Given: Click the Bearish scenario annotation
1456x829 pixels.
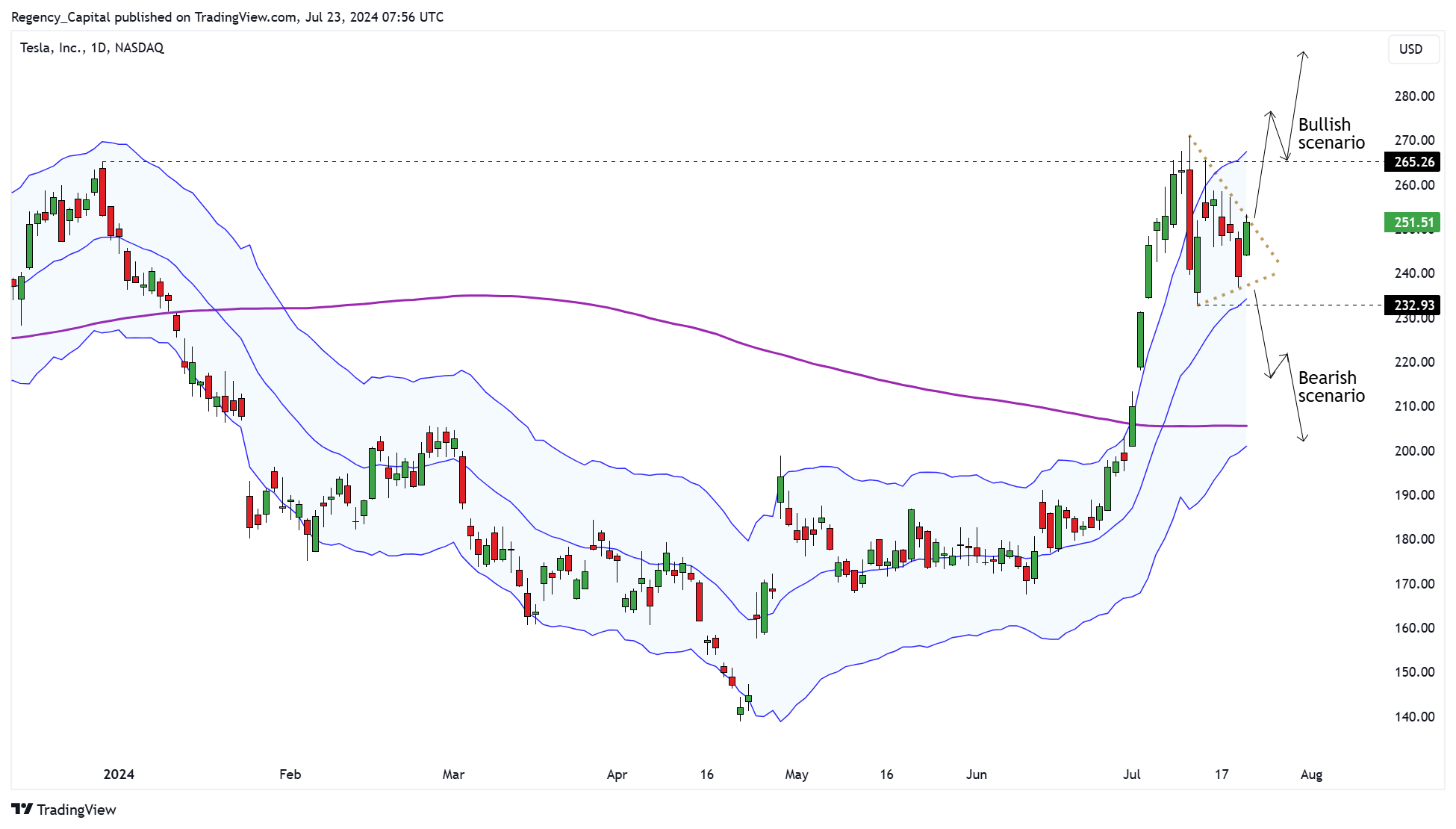Looking at the screenshot, I should tap(1331, 387).
